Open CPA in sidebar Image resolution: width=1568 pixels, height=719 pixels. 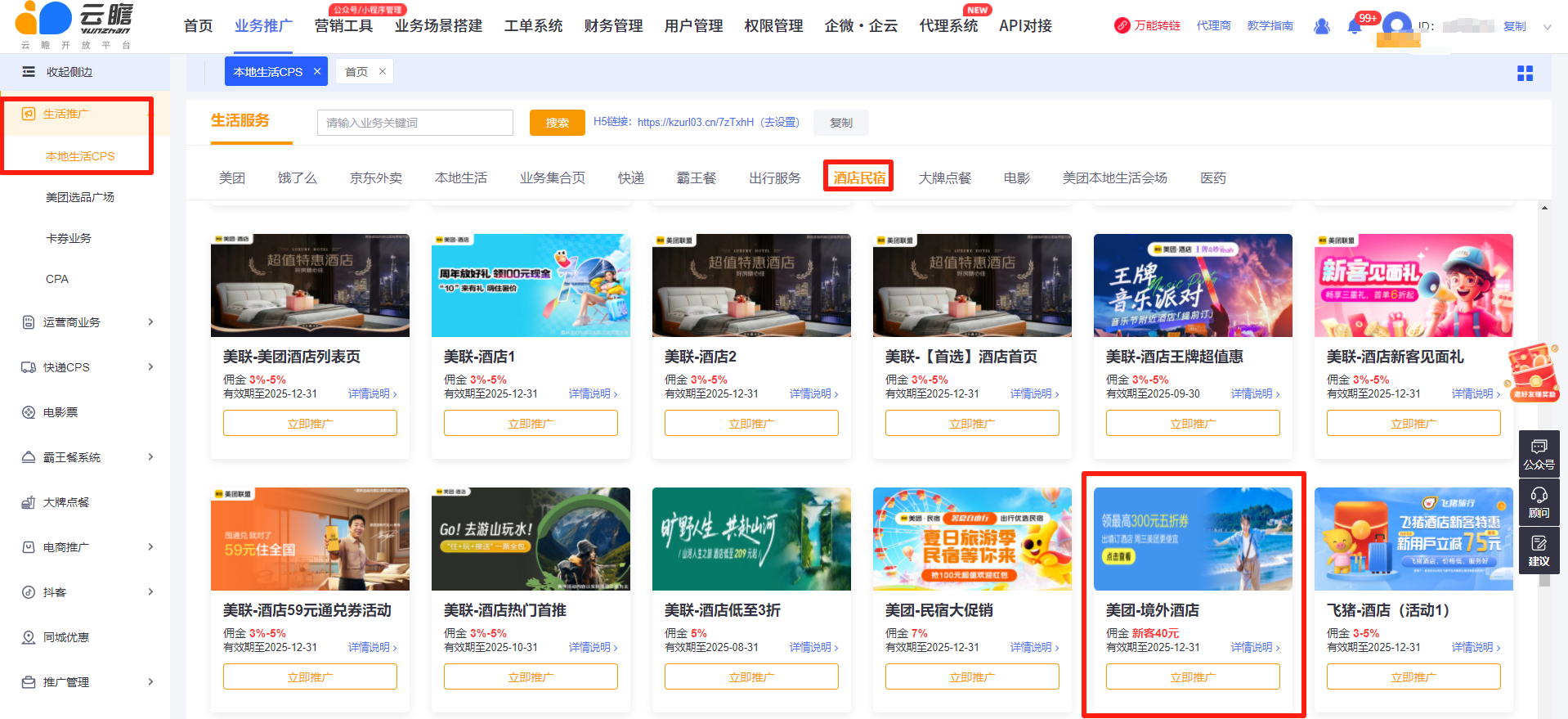(x=57, y=279)
